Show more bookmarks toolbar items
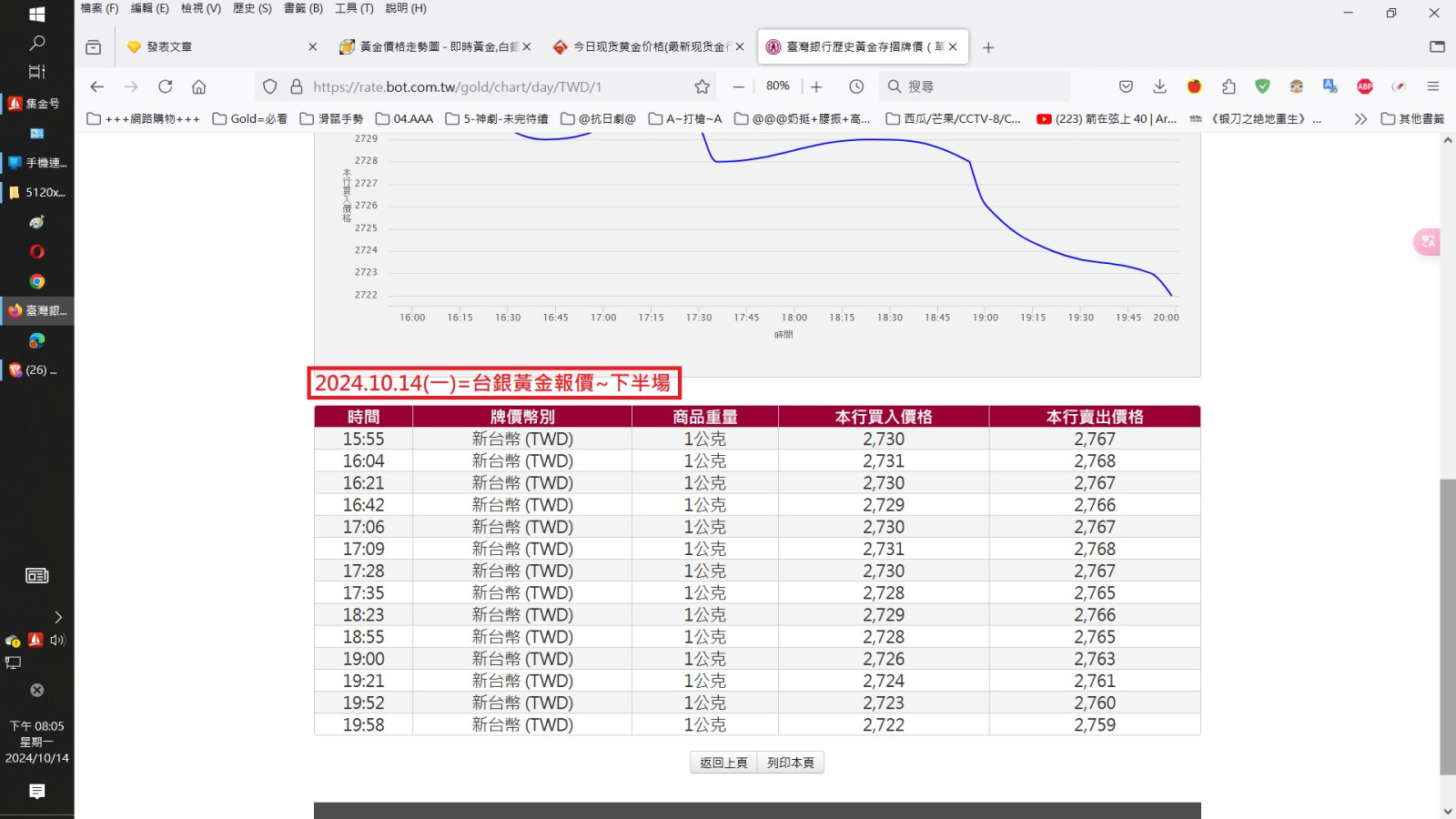 pyautogui.click(x=1360, y=119)
